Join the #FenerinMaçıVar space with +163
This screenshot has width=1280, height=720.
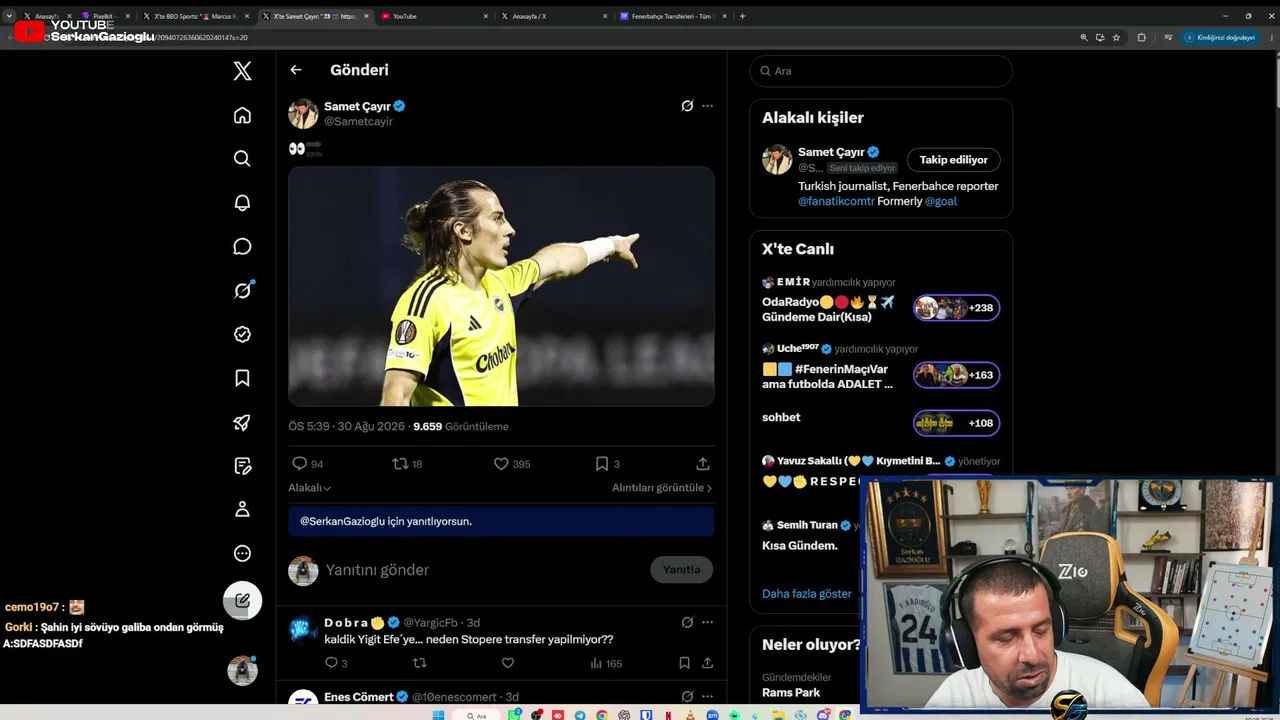coord(957,375)
